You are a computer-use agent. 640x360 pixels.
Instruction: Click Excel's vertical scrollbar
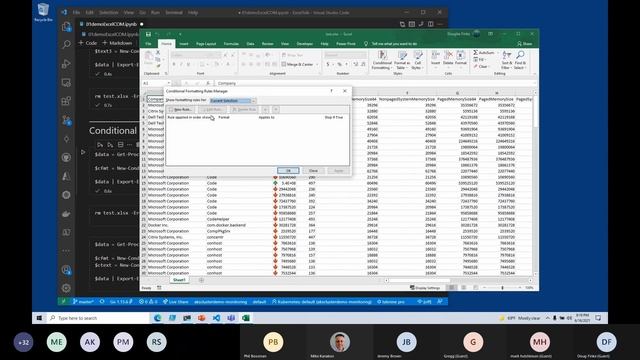tap(535, 184)
